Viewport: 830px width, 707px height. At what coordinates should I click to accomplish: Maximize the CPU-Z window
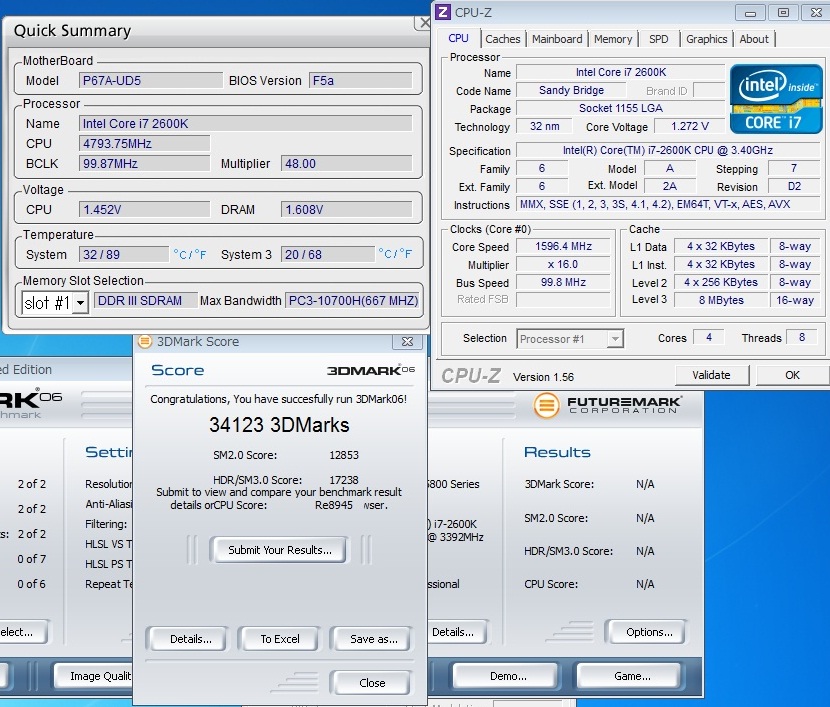(x=783, y=13)
